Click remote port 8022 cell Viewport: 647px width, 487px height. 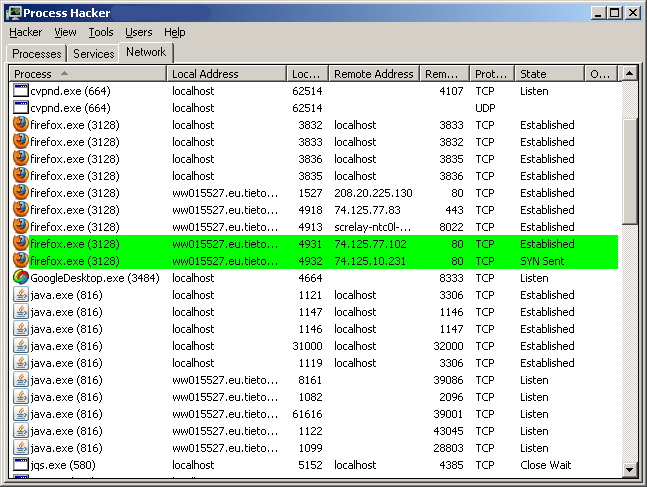tap(451, 227)
